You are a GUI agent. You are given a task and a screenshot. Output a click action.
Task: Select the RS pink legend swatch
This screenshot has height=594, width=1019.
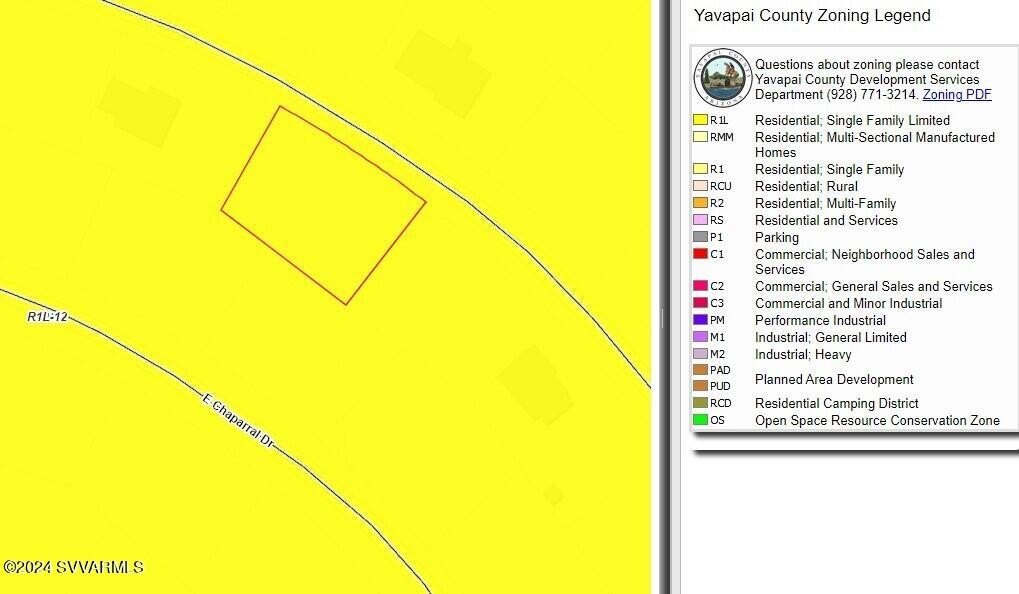(x=700, y=220)
